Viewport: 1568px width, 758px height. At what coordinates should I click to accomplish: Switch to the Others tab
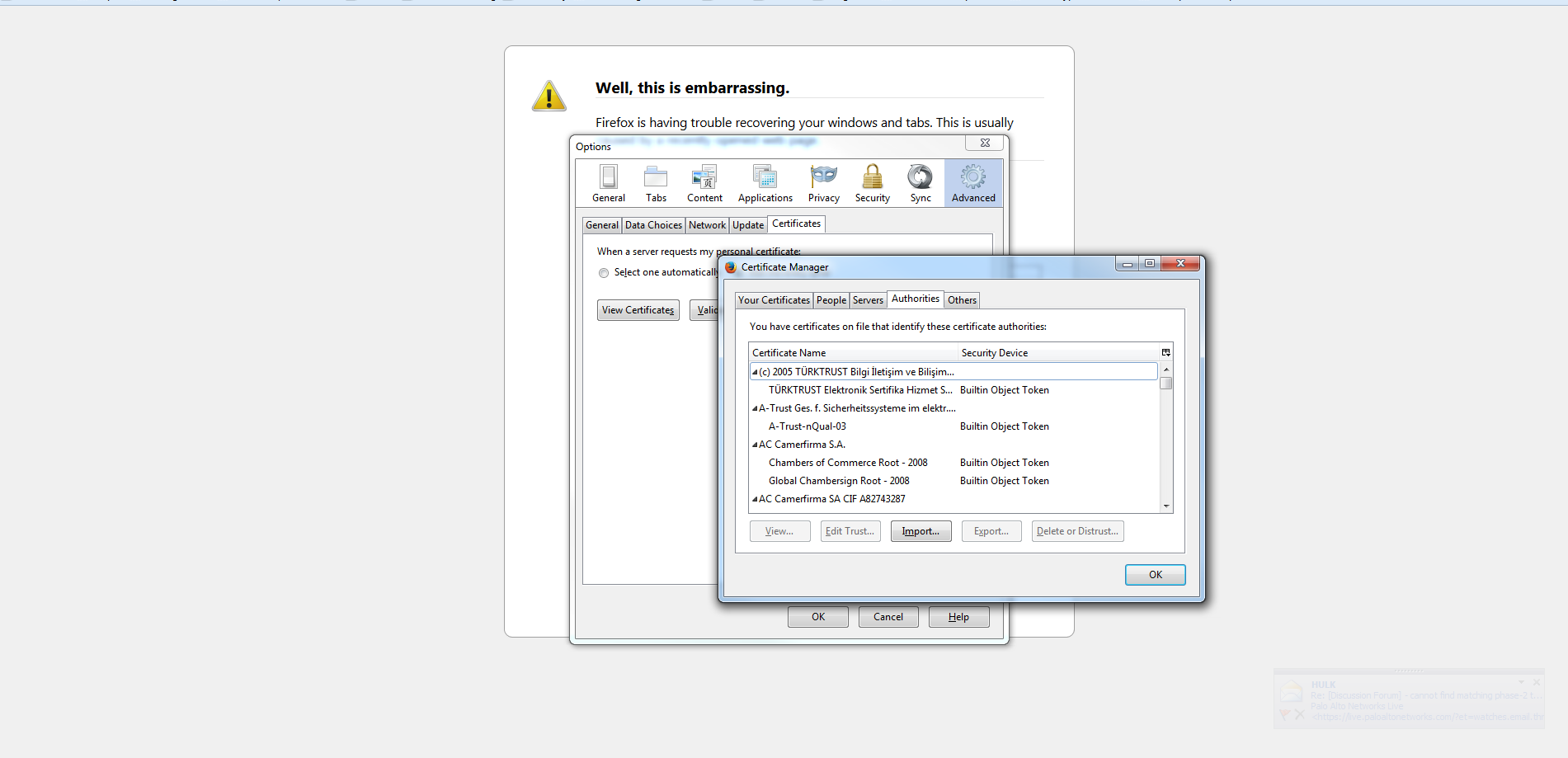962,300
